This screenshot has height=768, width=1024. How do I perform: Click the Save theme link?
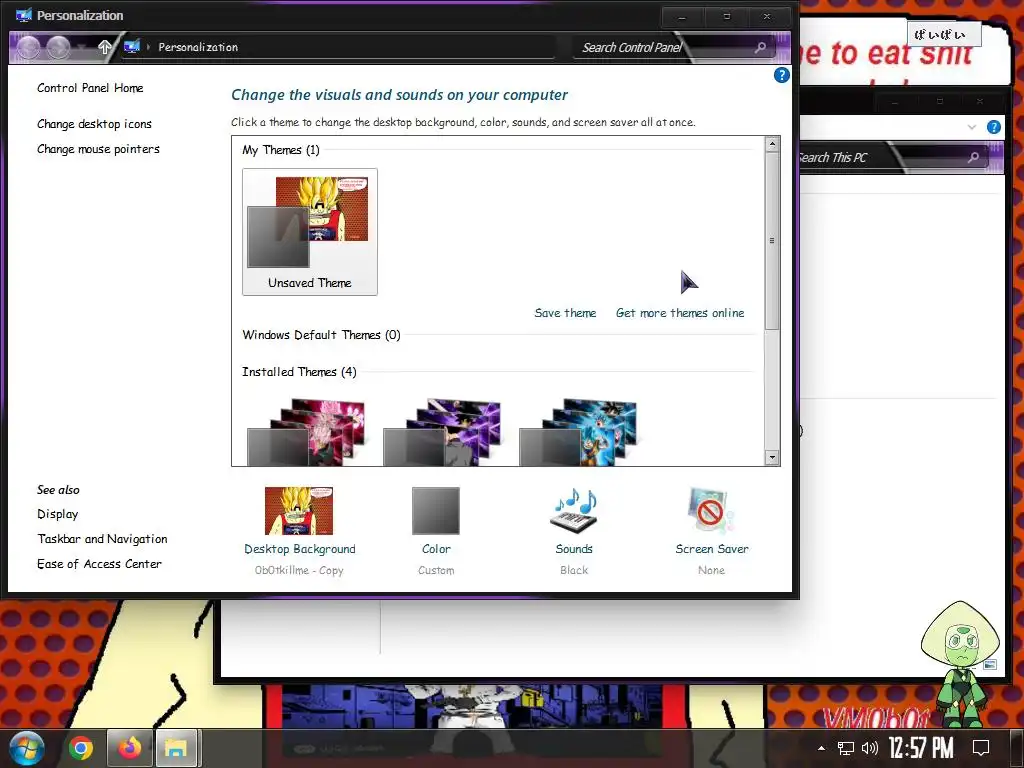coord(565,313)
